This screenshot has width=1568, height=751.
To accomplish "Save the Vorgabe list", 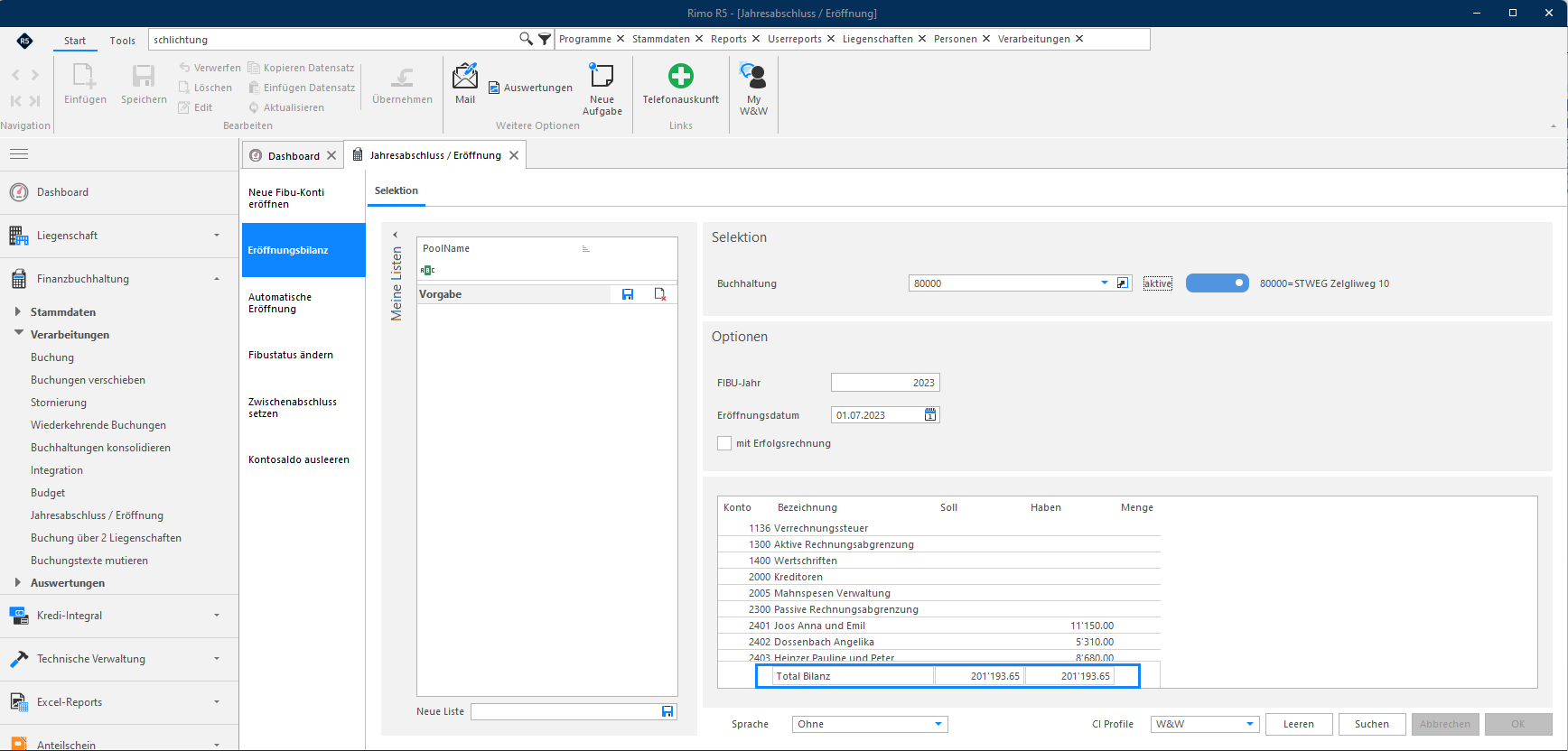I will coord(628,294).
